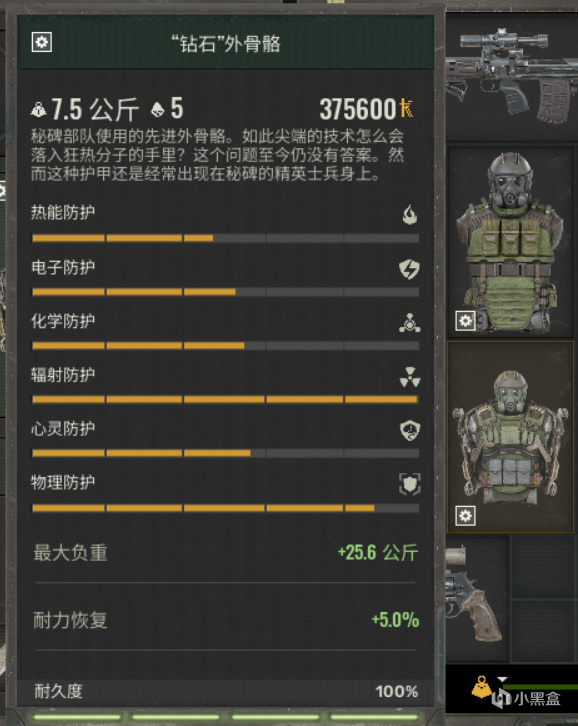Click the electrical protection lightning shield icon
The width and height of the screenshot is (578, 726).
[409, 269]
